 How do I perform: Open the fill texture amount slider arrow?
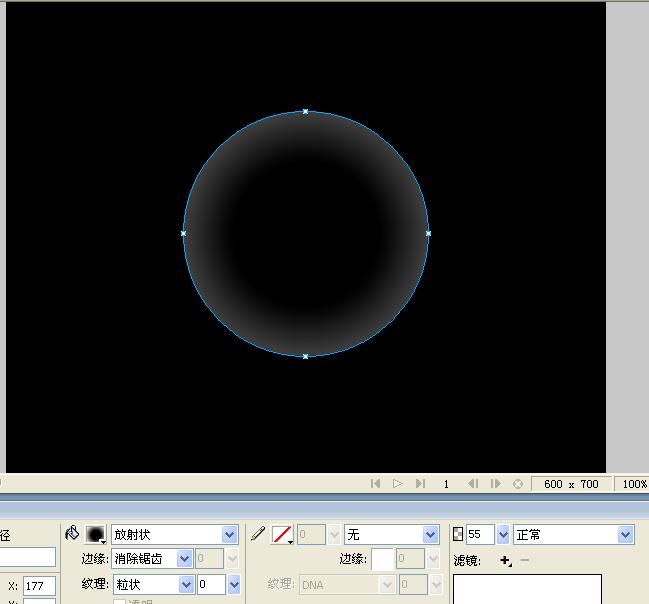tap(233, 585)
